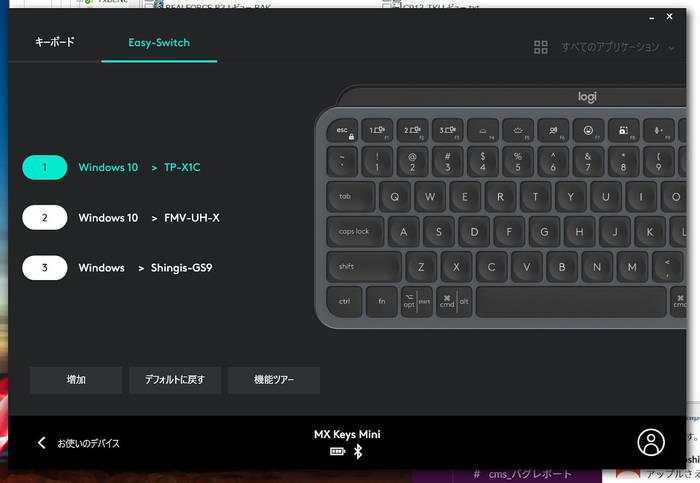Click the emoji key (F7)
This screenshot has width=700, height=483.
(588, 130)
